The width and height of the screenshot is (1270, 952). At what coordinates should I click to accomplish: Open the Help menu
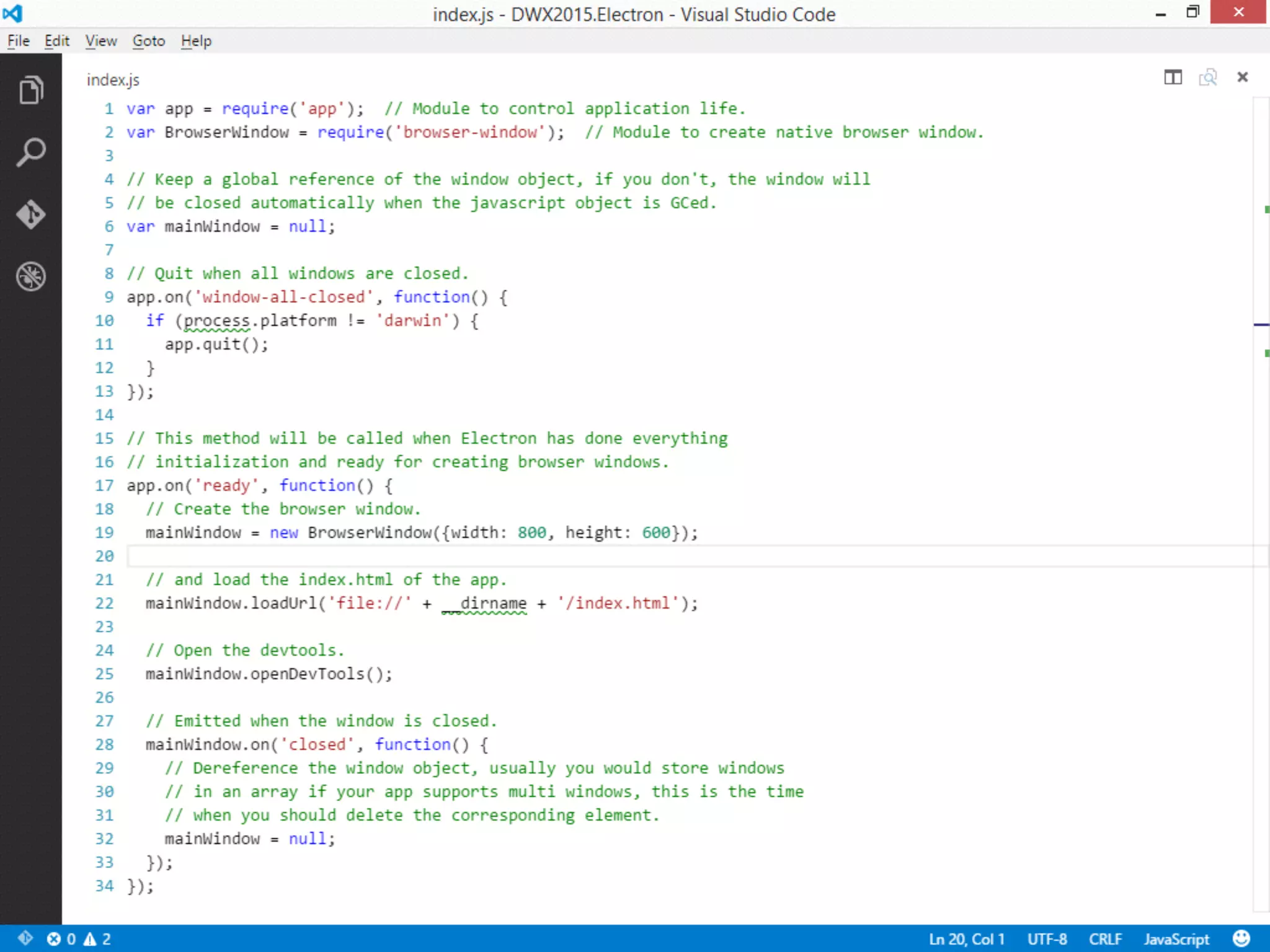click(196, 41)
